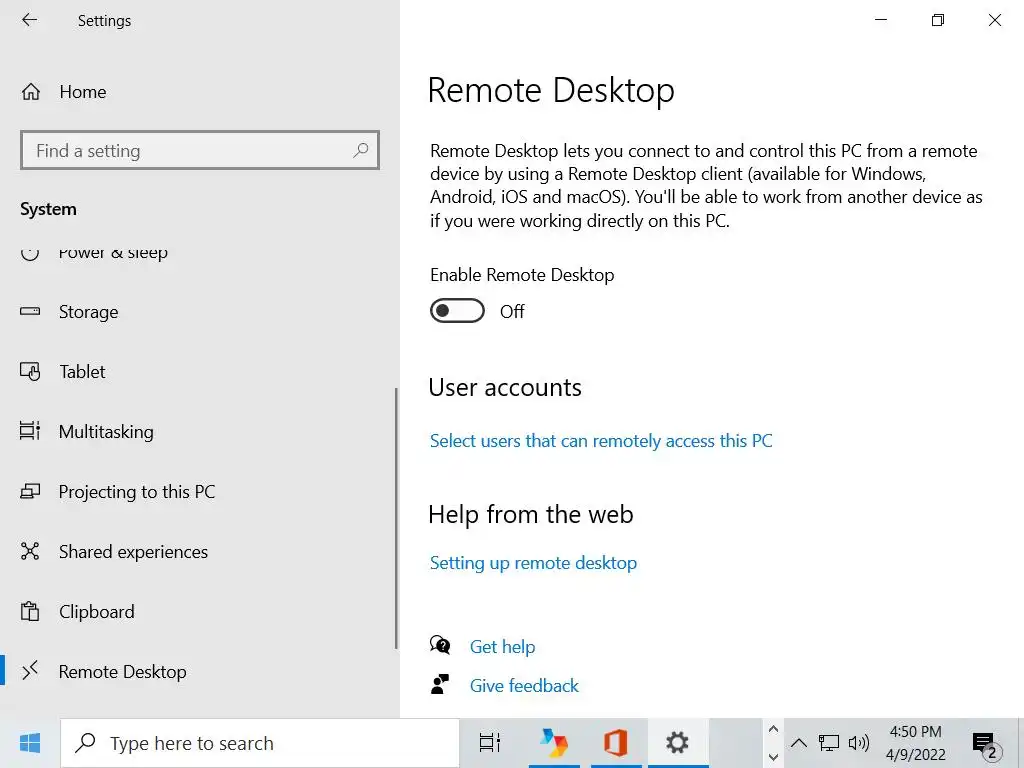The image size is (1024, 768).
Task: Open Task View from the taskbar
Action: pos(490,743)
